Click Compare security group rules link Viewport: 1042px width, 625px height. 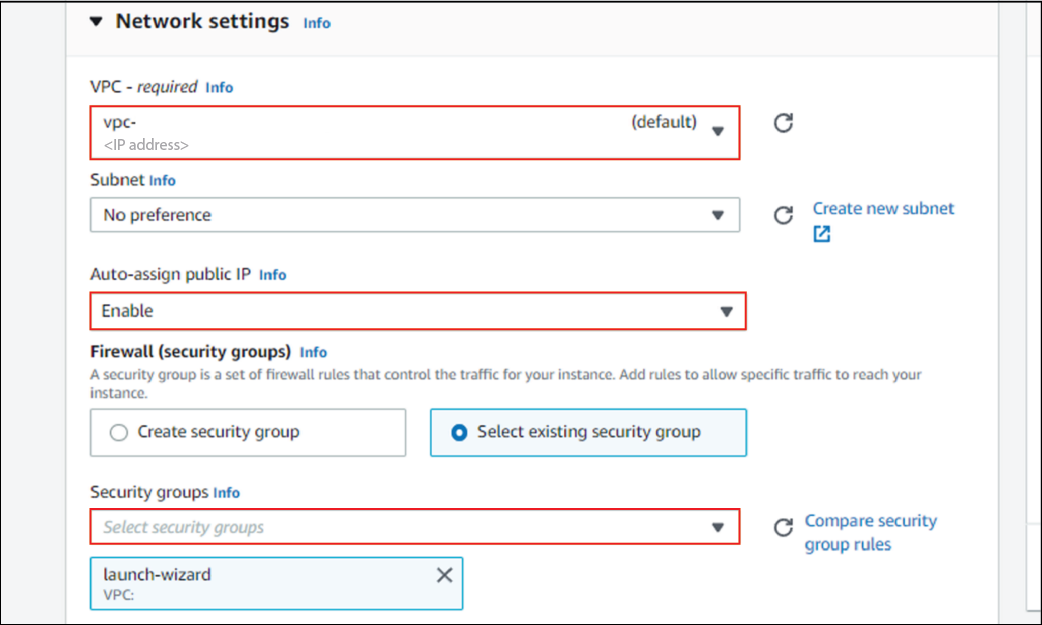tap(871, 533)
